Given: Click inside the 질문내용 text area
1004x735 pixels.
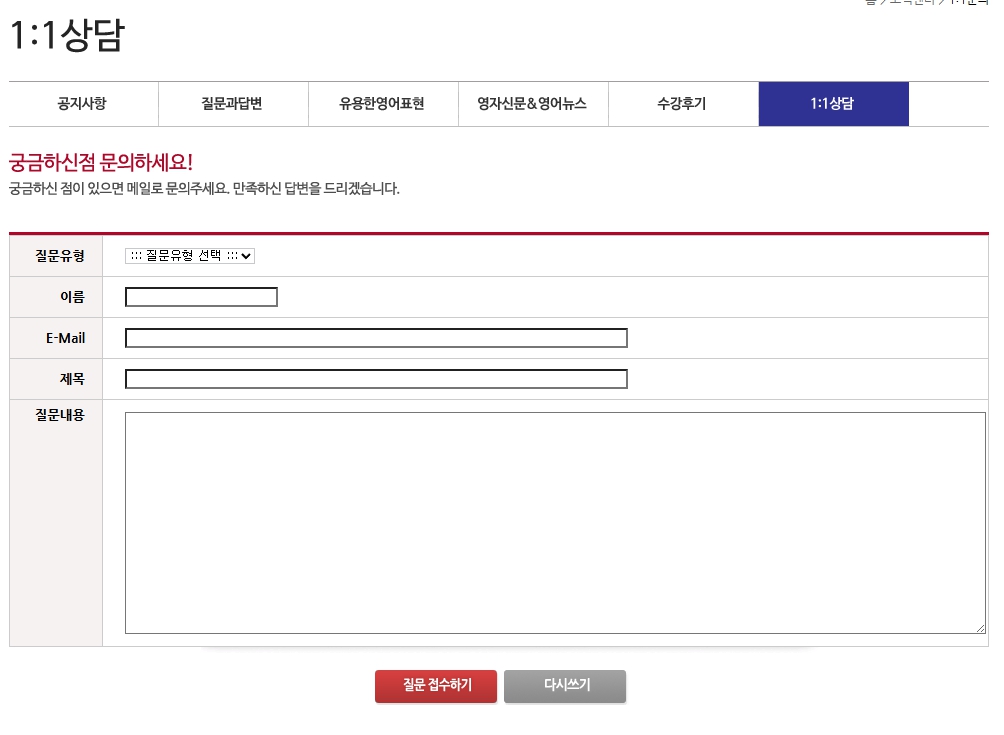Looking at the screenshot, I should pos(554,522).
